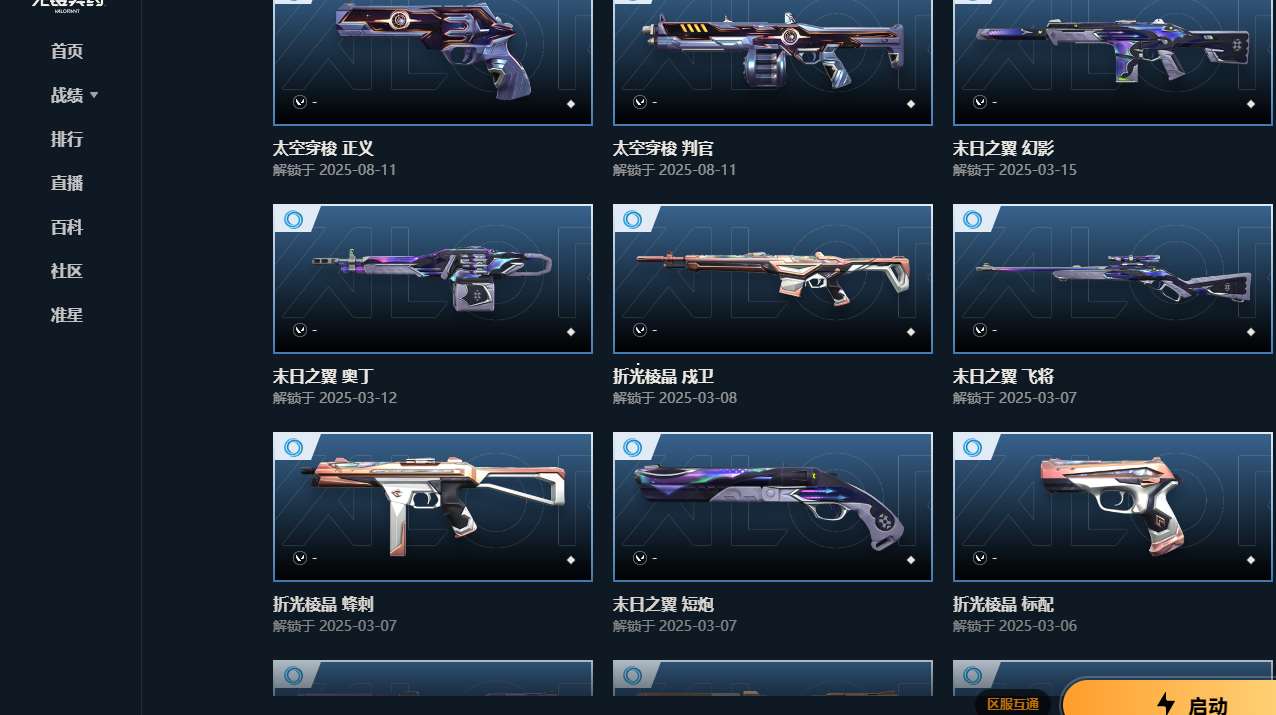Select 准星 from the sidebar
The height and width of the screenshot is (715, 1276).
point(67,316)
